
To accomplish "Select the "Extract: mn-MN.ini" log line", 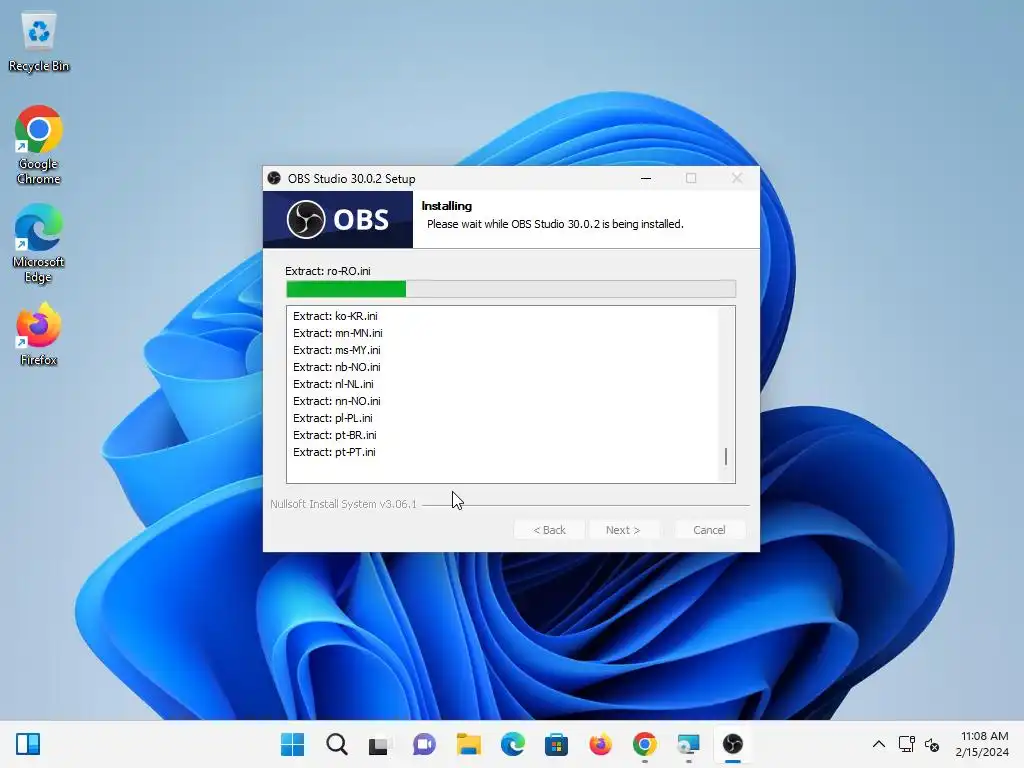I will [338, 333].
